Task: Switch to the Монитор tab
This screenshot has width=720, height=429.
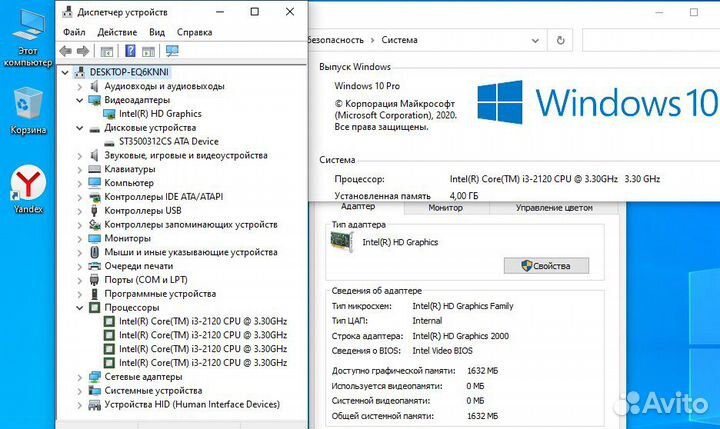Action: tap(445, 208)
